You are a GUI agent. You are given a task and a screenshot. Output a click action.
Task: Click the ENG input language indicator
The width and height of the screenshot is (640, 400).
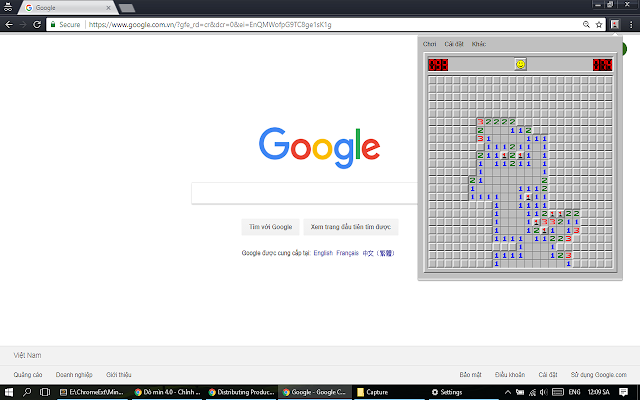(574, 392)
